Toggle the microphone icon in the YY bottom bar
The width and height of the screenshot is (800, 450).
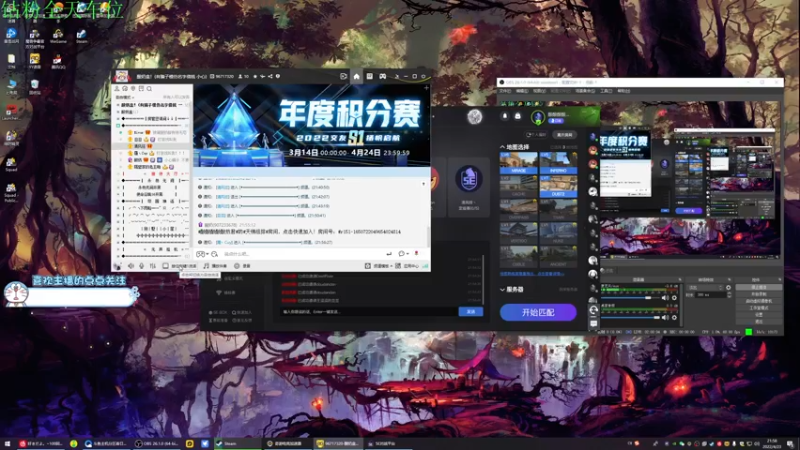pos(141,266)
